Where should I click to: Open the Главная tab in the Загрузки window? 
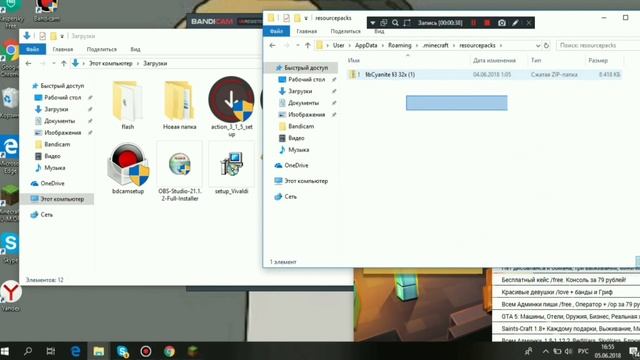click(x=63, y=49)
